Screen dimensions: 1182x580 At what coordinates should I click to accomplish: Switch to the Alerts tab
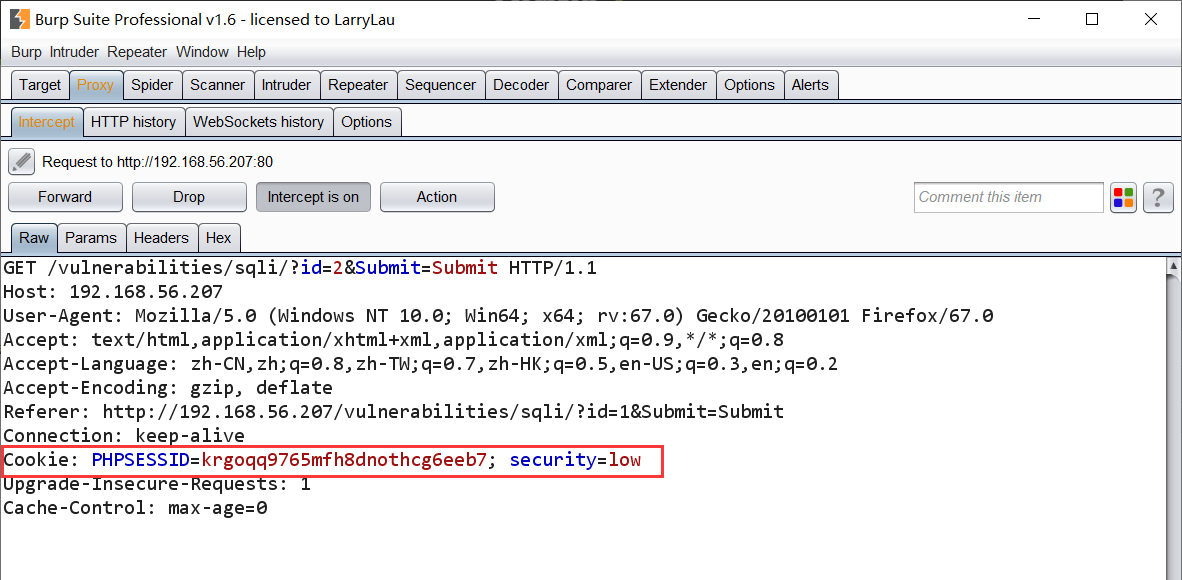click(x=810, y=85)
